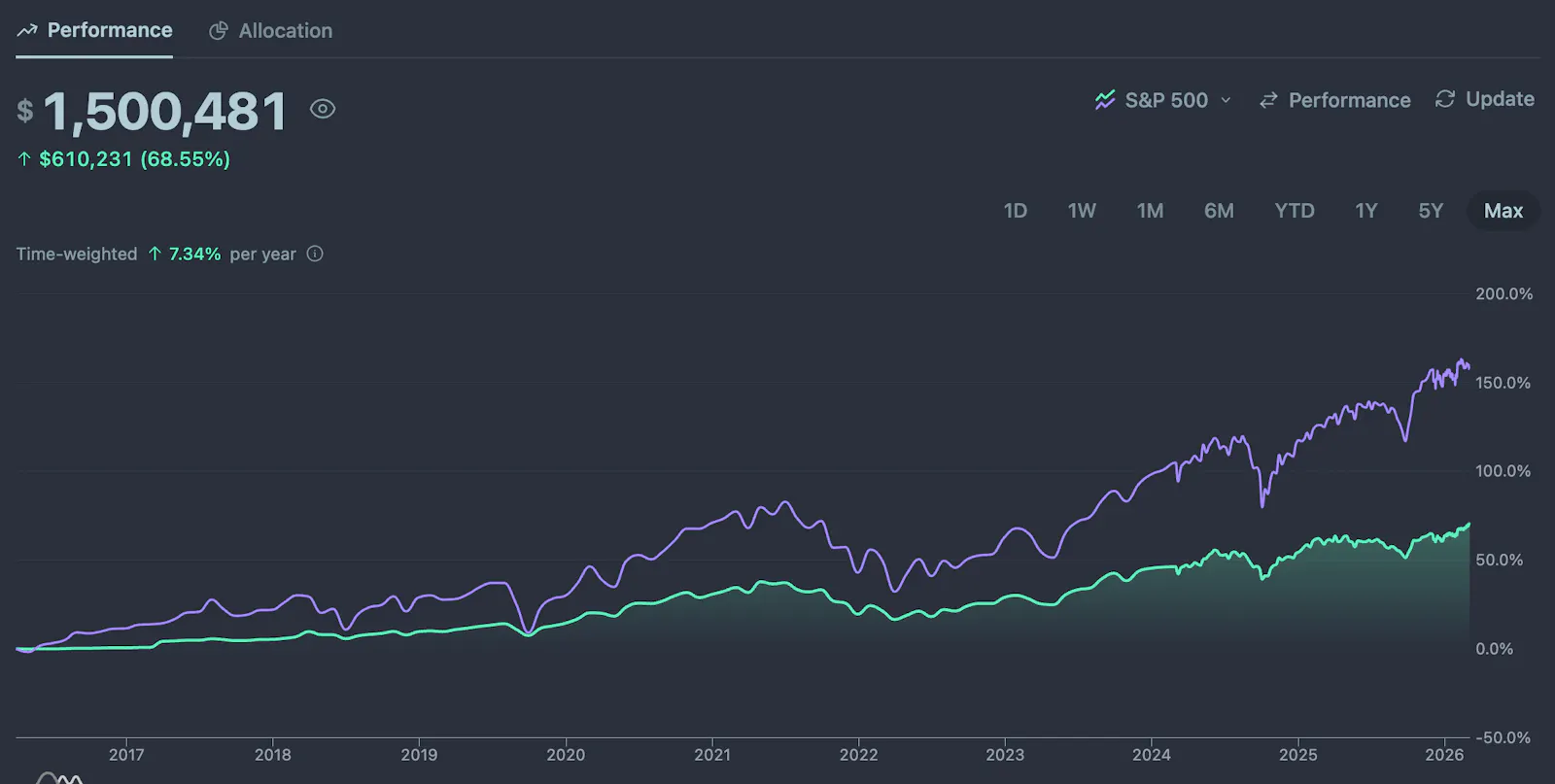This screenshot has width=1555, height=784.
Task: Toggle portfolio value visibility eye icon
Action: pyautogui.click(x=323, y=109)
